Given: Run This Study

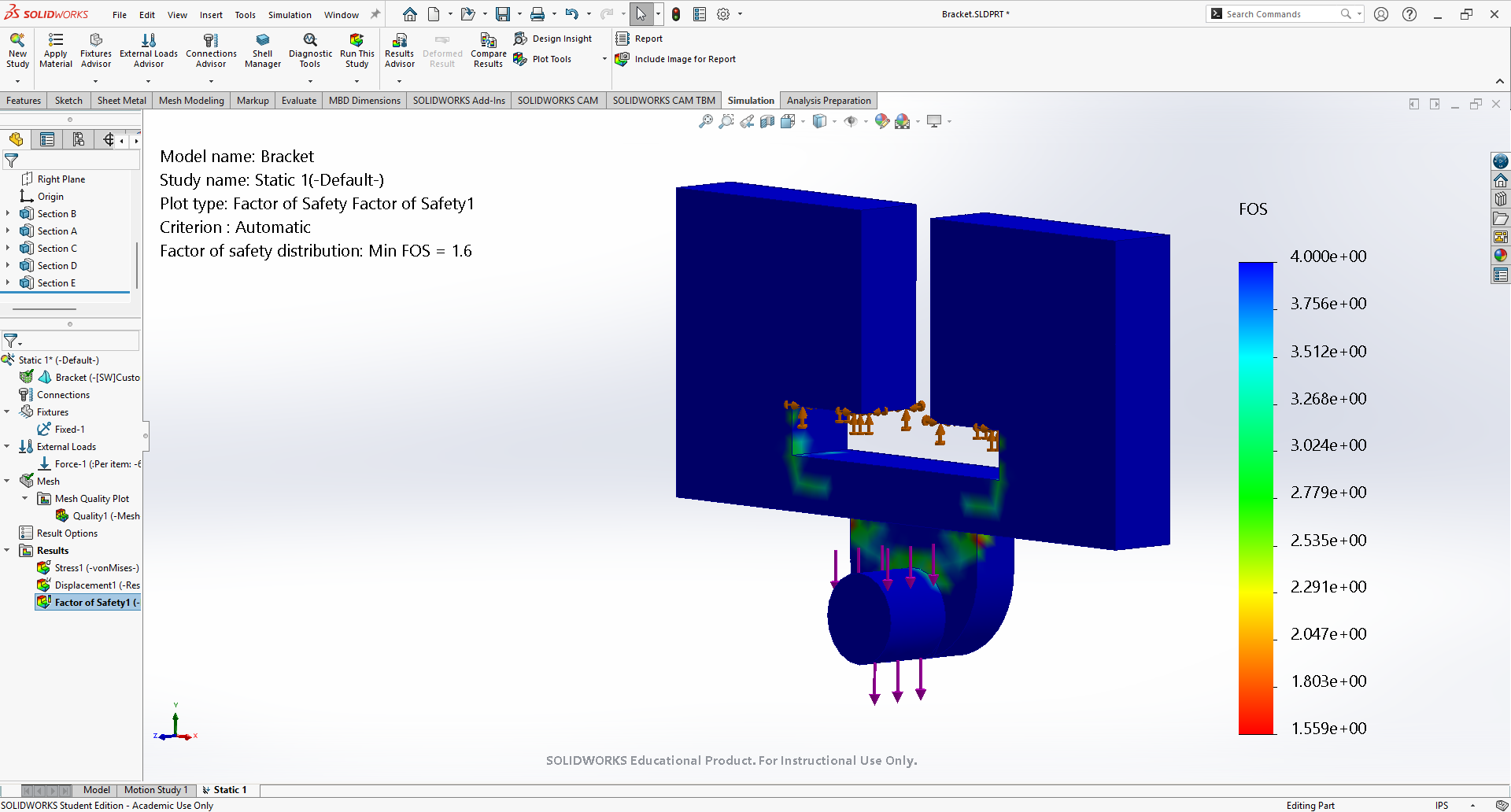Looking at the screenshot, I should click(x=357, y=50).
